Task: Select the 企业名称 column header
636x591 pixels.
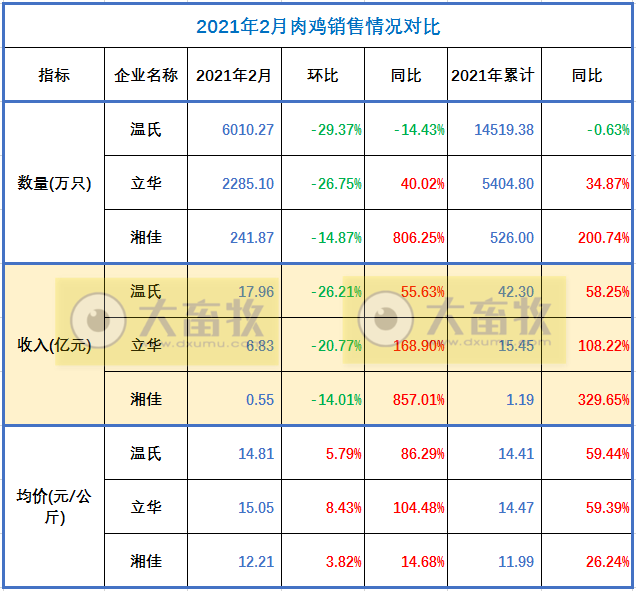Action: click(x=146, y=75)
